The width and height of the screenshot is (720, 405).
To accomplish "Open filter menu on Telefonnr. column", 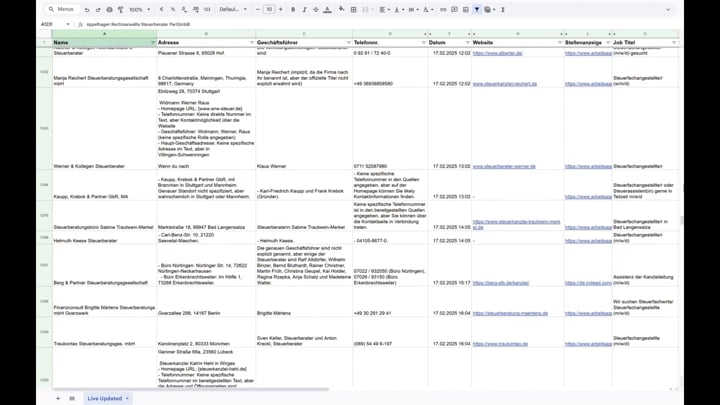I will (x=423, y=43).
